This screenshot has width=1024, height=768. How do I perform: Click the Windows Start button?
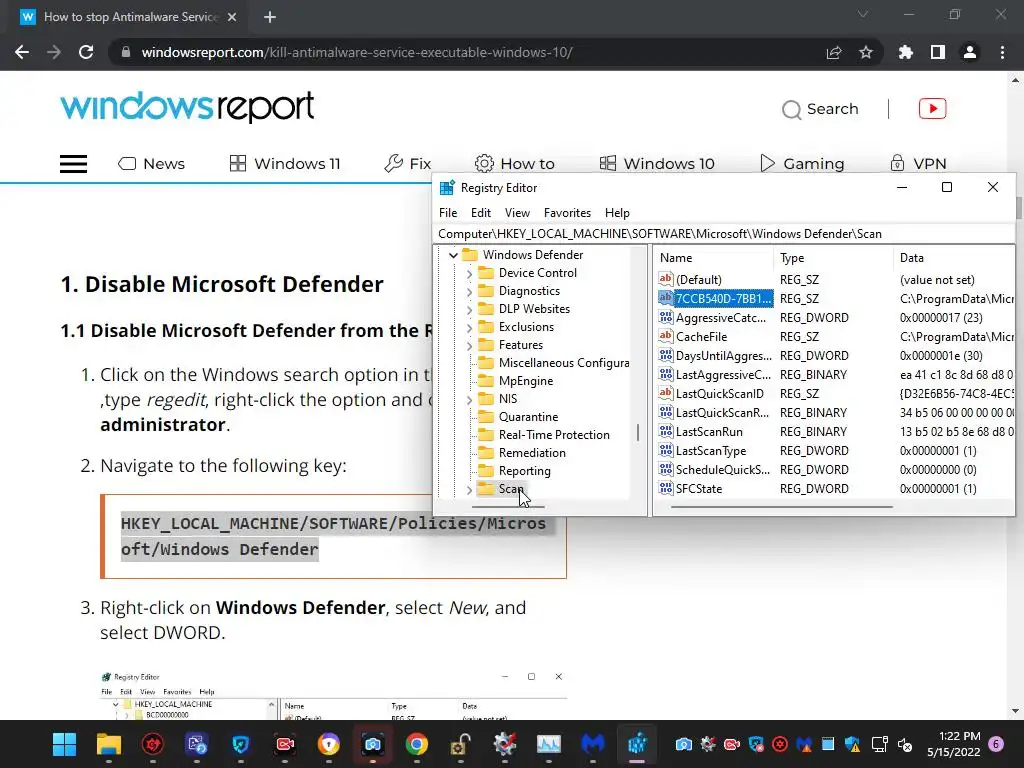pyautogui.click(x=65, y=744)
